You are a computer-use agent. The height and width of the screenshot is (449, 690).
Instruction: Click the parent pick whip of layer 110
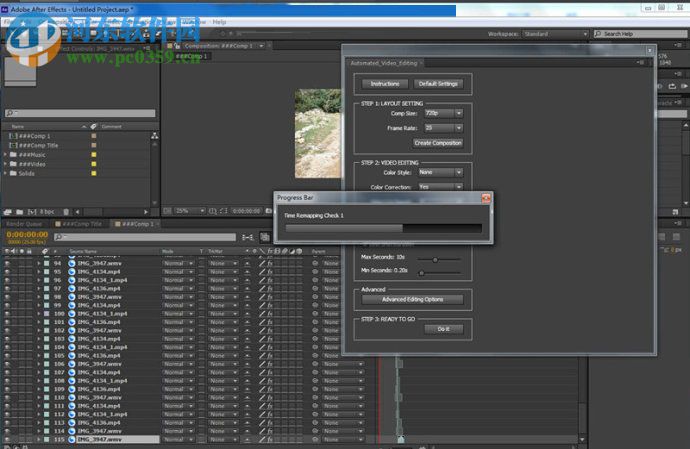(x=315, y=397)
